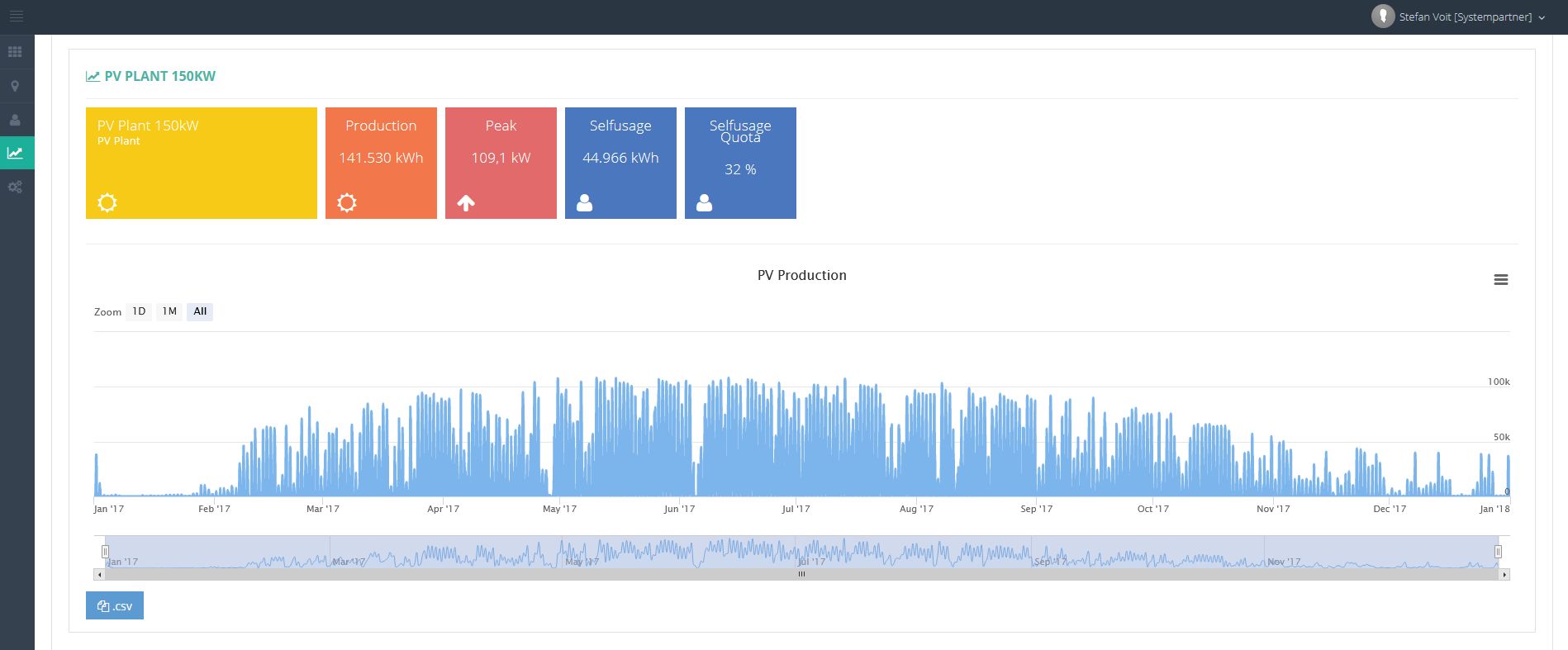Click the user avatar icon
Screen dimensions: 1568x650
pyautogui.click(x=1382, y=17)
